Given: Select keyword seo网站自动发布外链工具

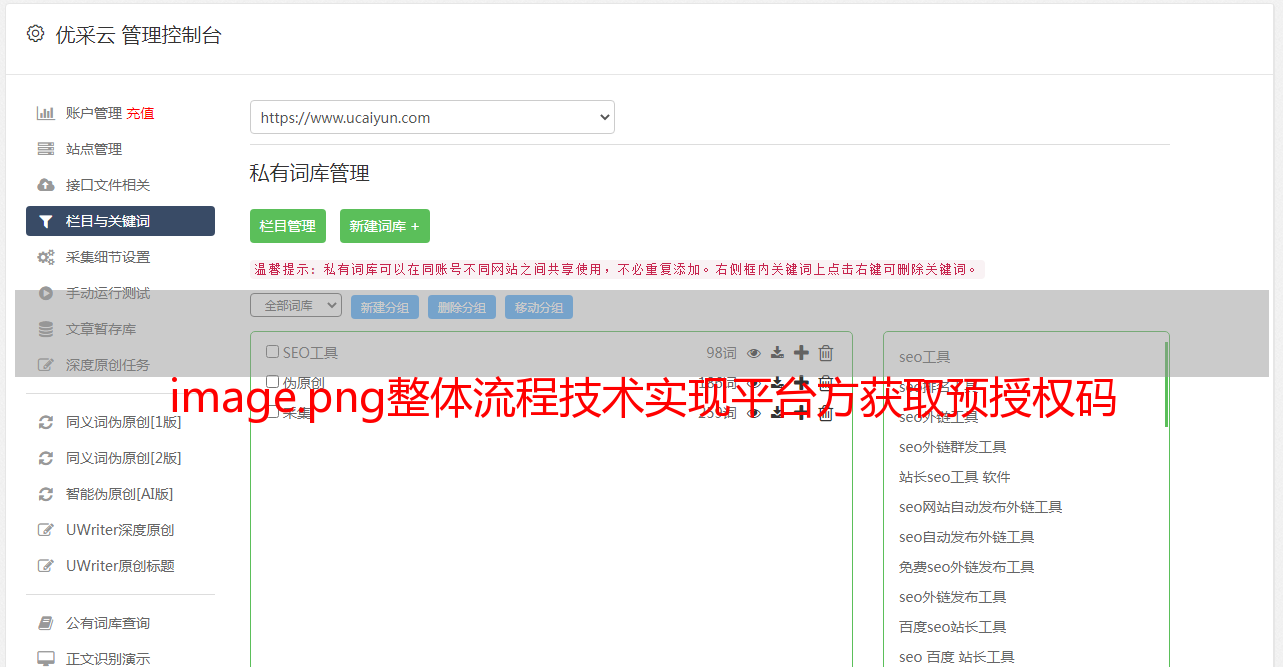Looking at the screenshot, I should (x=981, y=507).
